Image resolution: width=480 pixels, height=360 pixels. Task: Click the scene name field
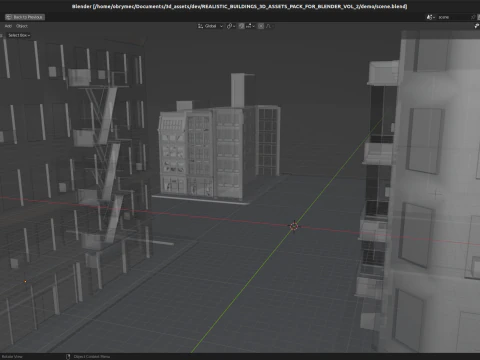[x=453, y=17]
